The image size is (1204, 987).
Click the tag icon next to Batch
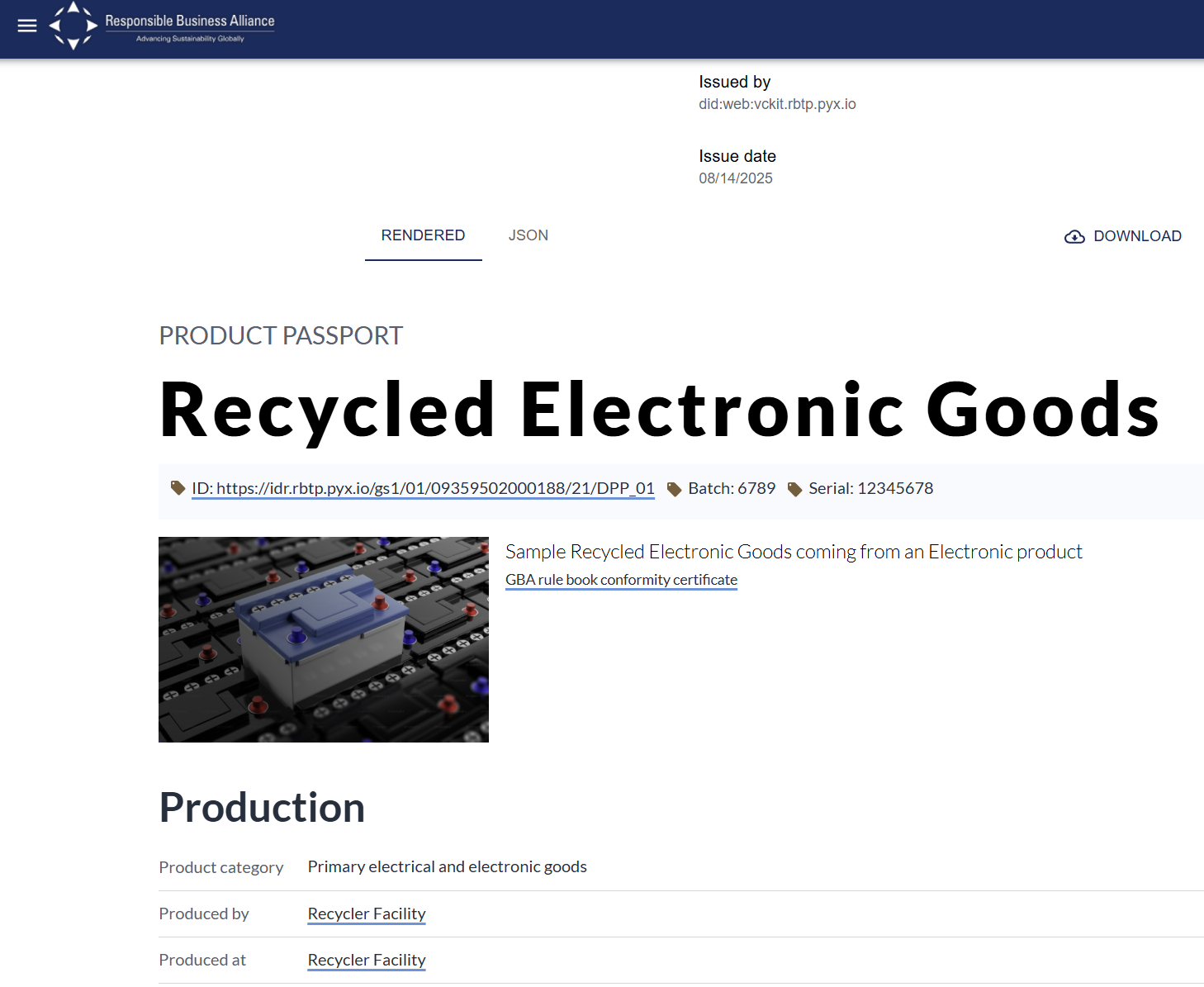tap(674, 489)
